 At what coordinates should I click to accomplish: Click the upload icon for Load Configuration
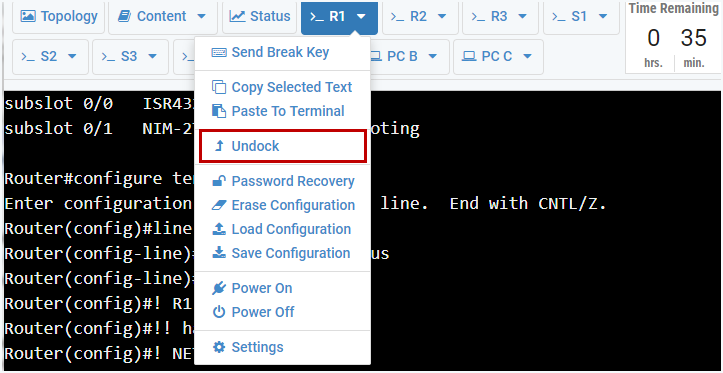click(x=219, y=229)
